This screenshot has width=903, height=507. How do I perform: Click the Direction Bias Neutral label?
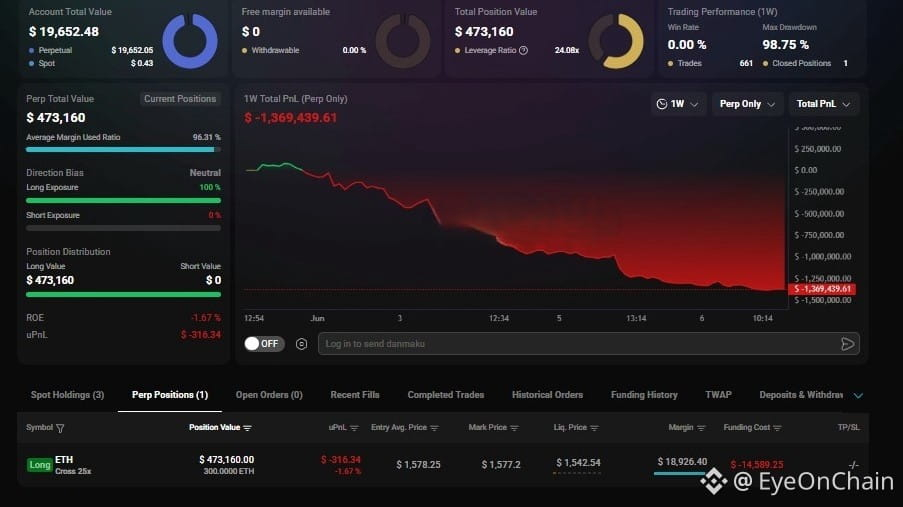(205, 173)
